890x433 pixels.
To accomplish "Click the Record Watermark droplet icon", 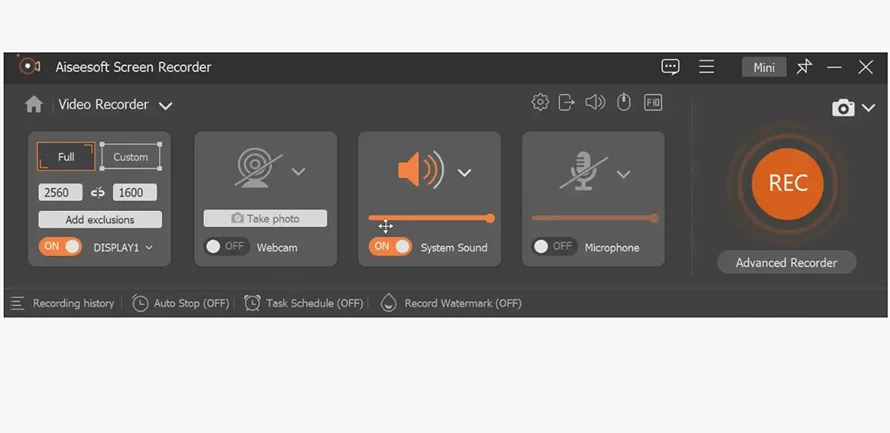I will (388, 303).
